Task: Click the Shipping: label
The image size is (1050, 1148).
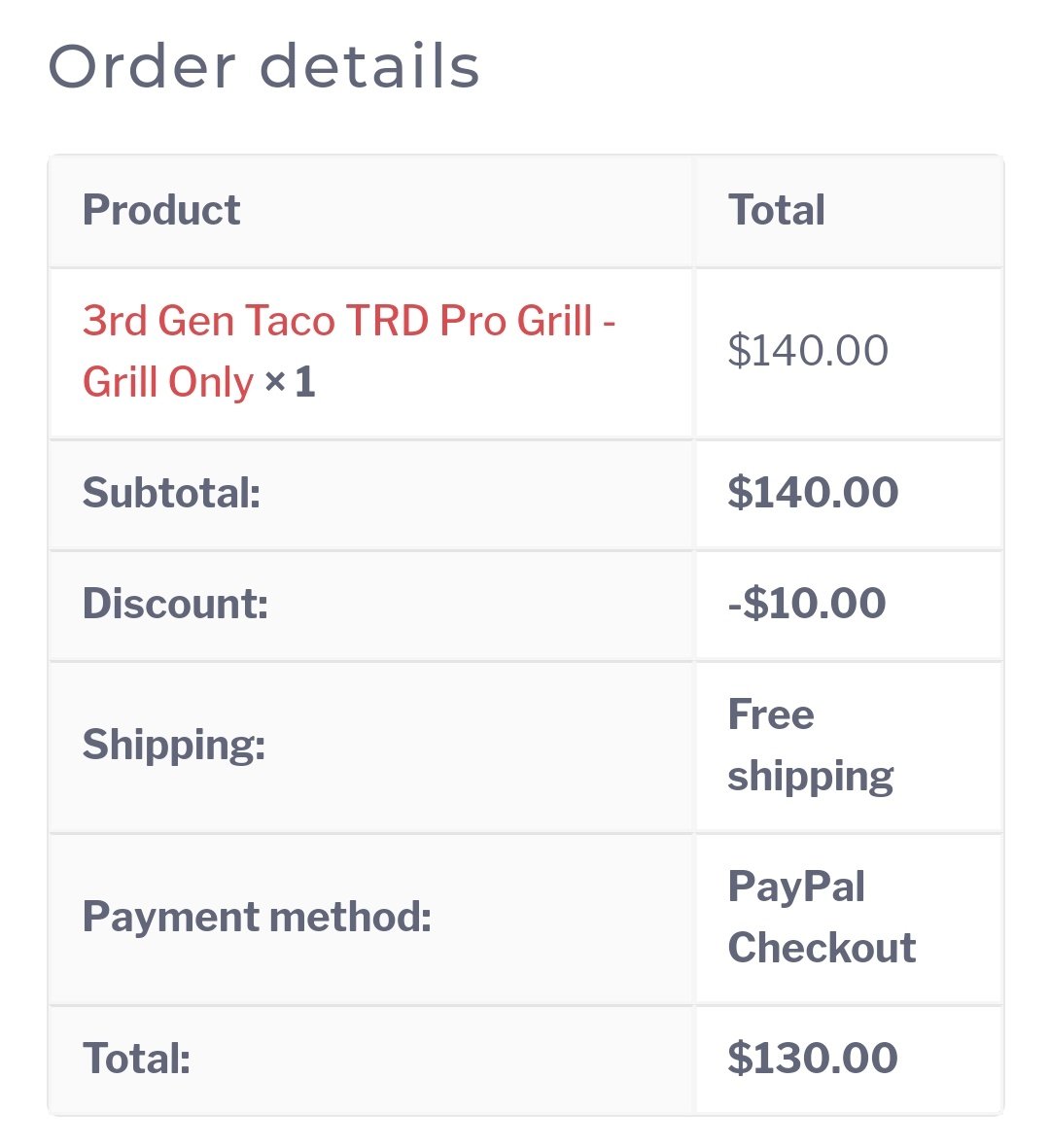Action: pyautogui.click(x=173, y=746)
